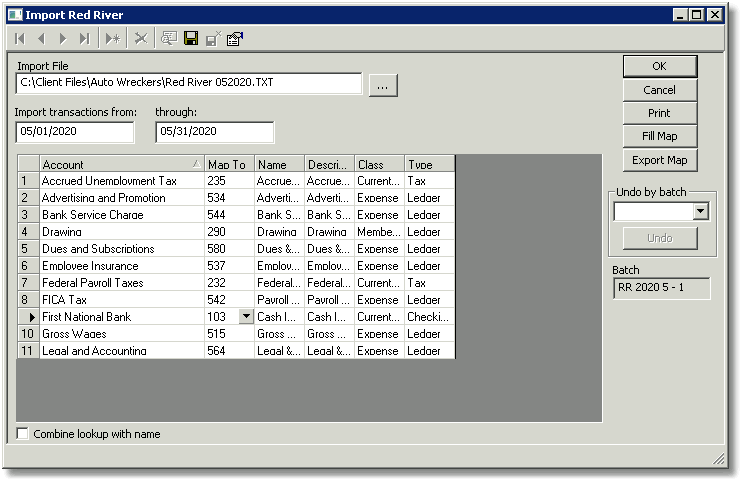Toggle Combine lookup with name checkbox
Screen dimensions: 743x483
[x=22, y=434]
